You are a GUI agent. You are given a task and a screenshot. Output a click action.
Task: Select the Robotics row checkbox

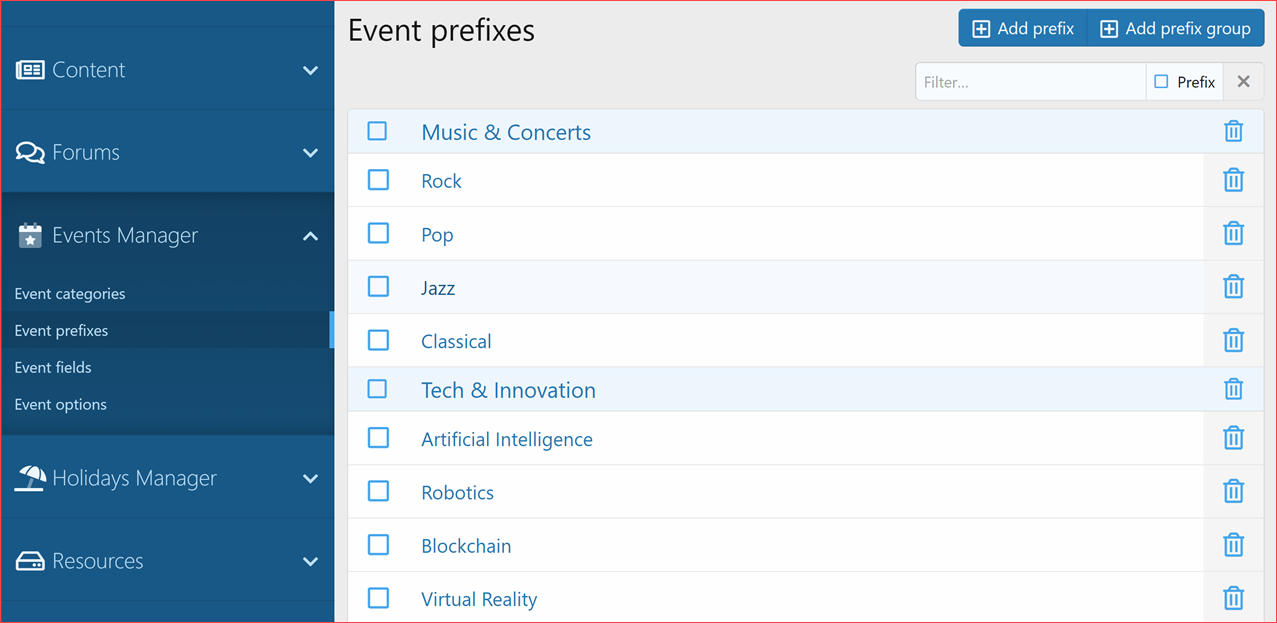pos(378,491)
